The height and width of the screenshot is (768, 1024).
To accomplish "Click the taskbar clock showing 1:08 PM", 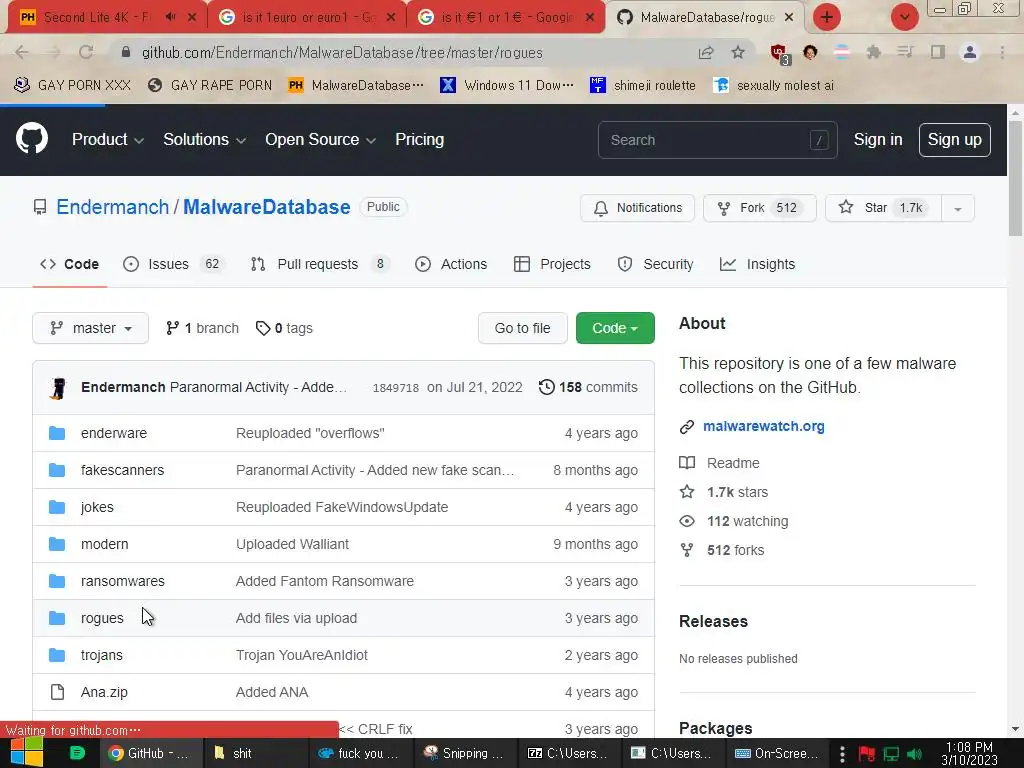I will 969,753.
